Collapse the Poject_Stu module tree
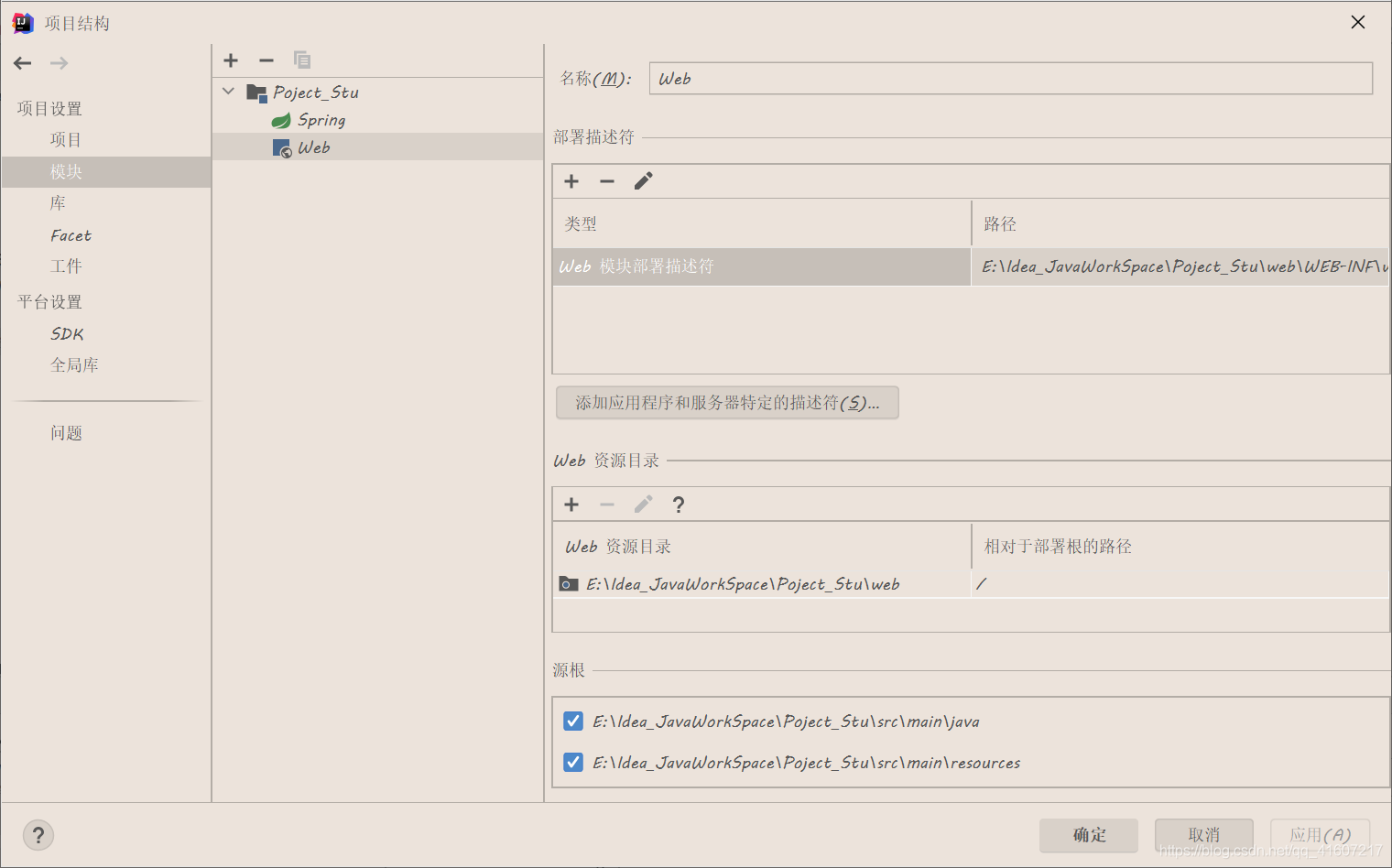1392x868 pixels. (x=227, y=92)
